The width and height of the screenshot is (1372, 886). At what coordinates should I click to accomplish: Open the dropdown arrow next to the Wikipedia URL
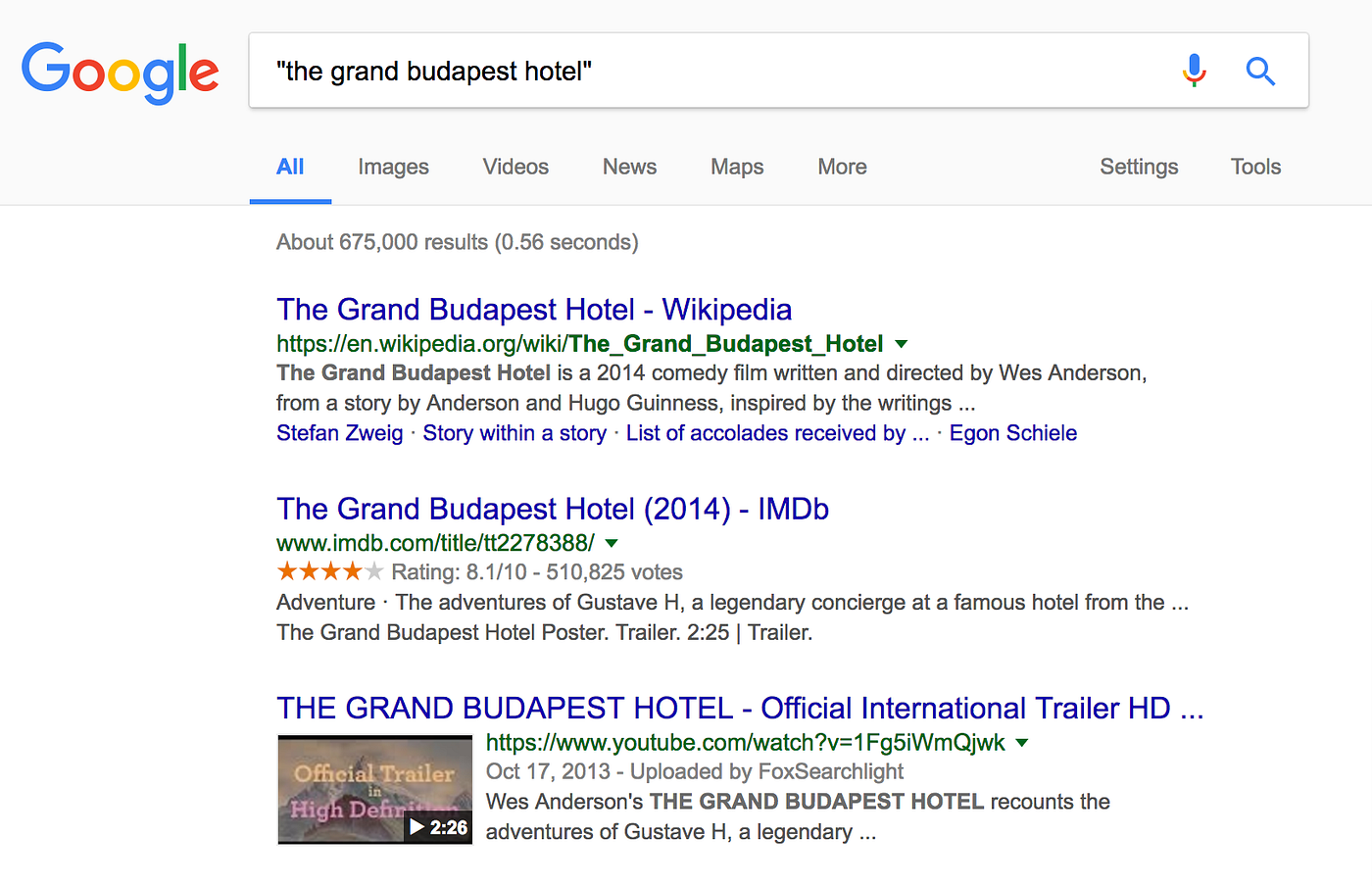click(901, 345)
